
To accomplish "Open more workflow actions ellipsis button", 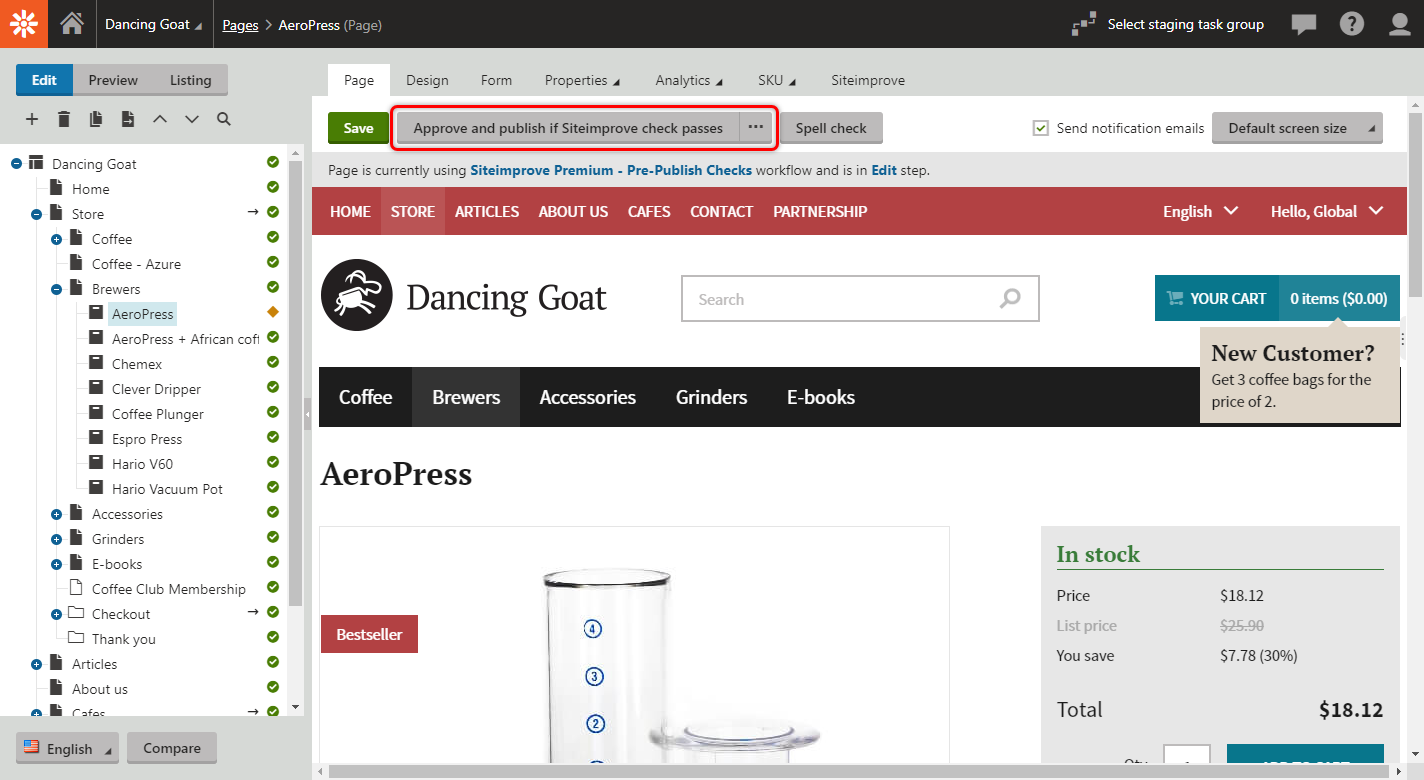I will point(756,128).
